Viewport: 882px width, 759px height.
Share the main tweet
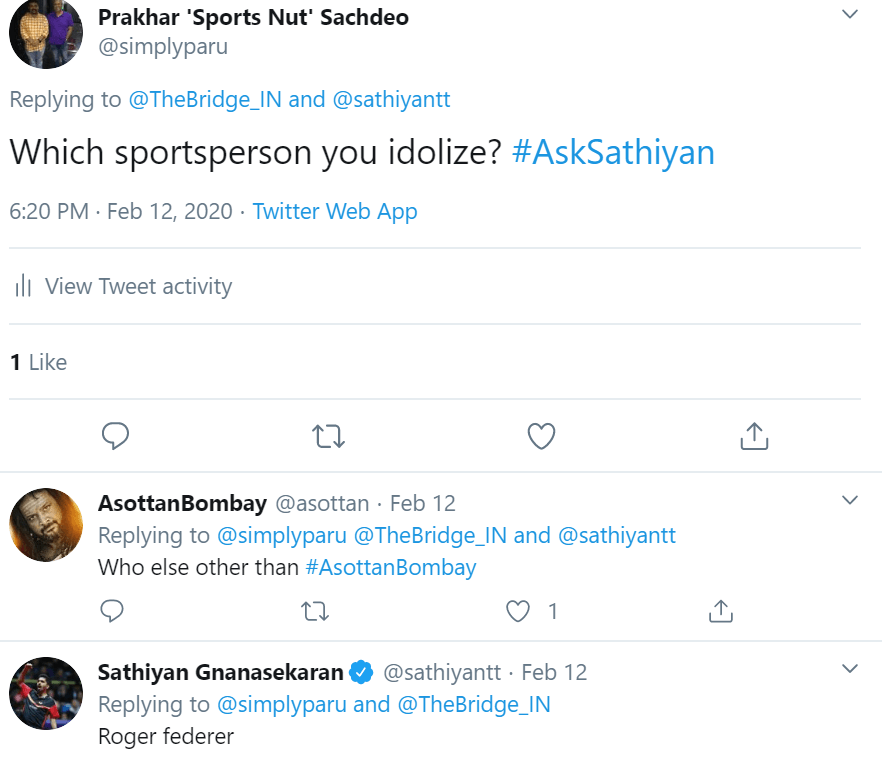(x=754, y=436)
